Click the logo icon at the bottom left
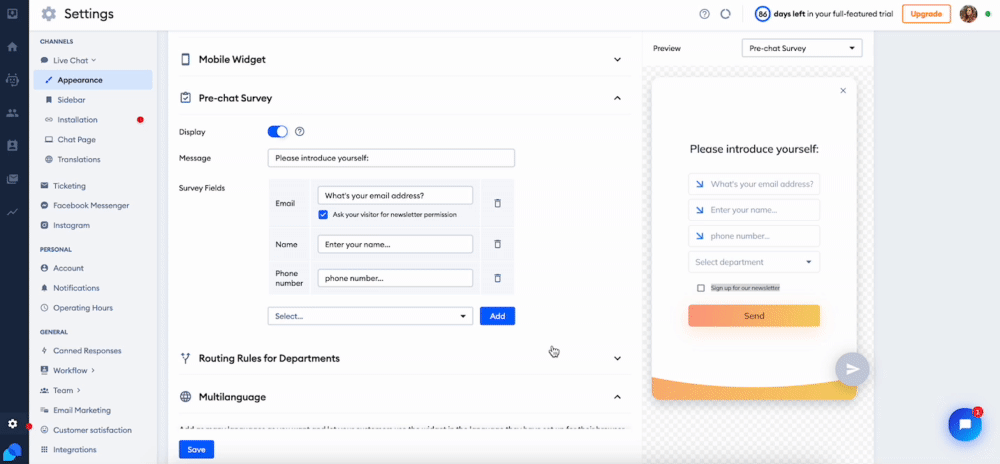Image resolution: width=1000 pixels, height=464 pixels. pos(13,452)
